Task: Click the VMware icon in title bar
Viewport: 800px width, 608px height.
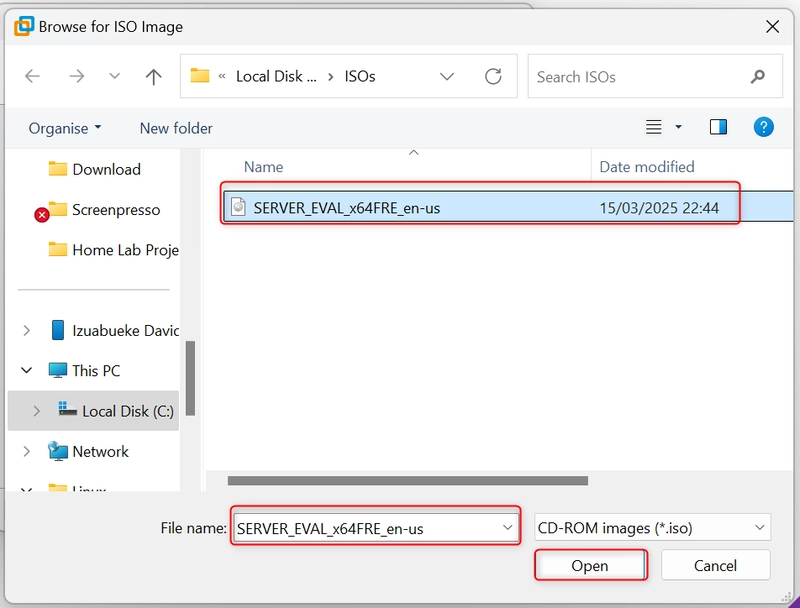Action: point(24,26)
